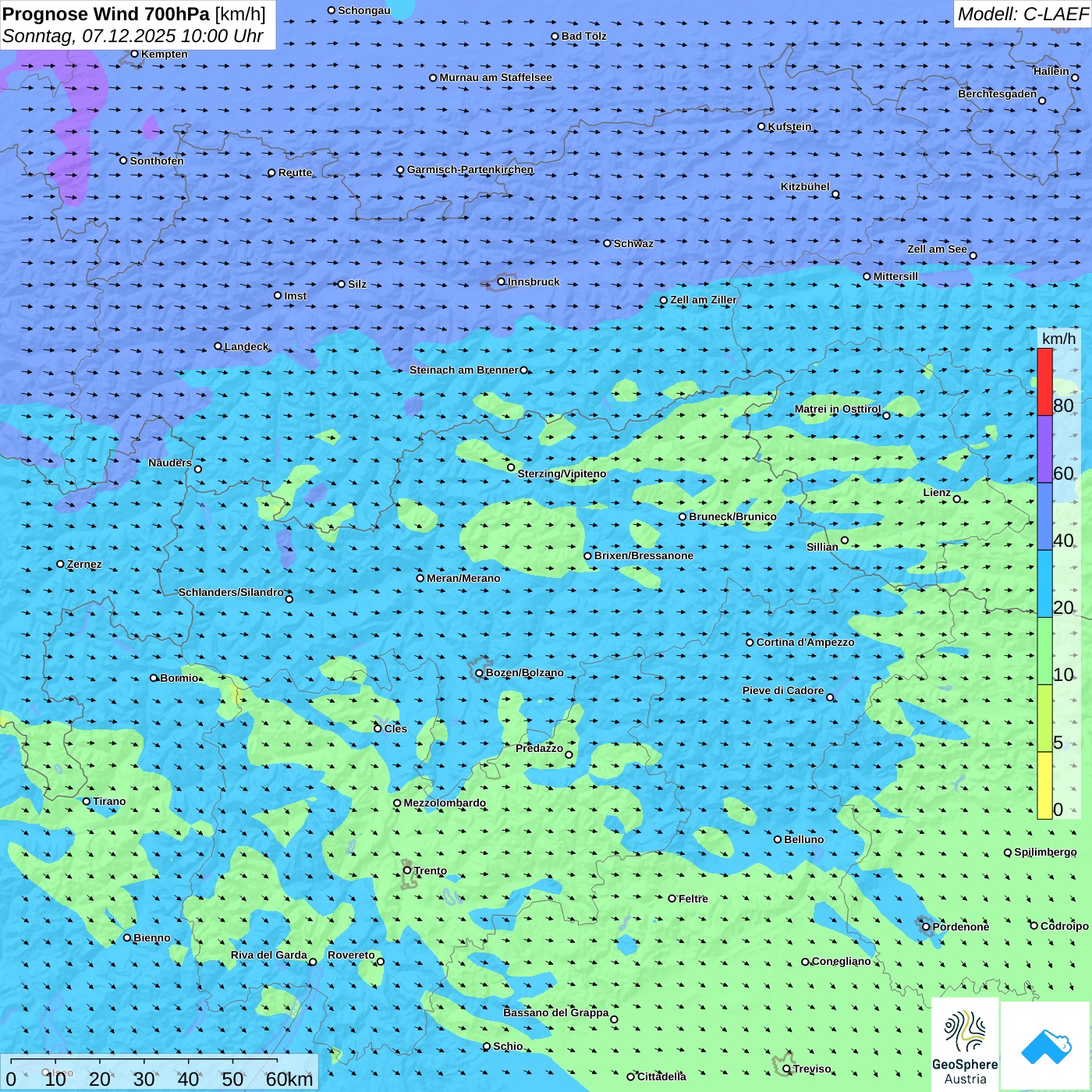This screenshot has width=1092, height=1092.
Task: Click the blue cloud logo icon
Action: [1046, 1046]
